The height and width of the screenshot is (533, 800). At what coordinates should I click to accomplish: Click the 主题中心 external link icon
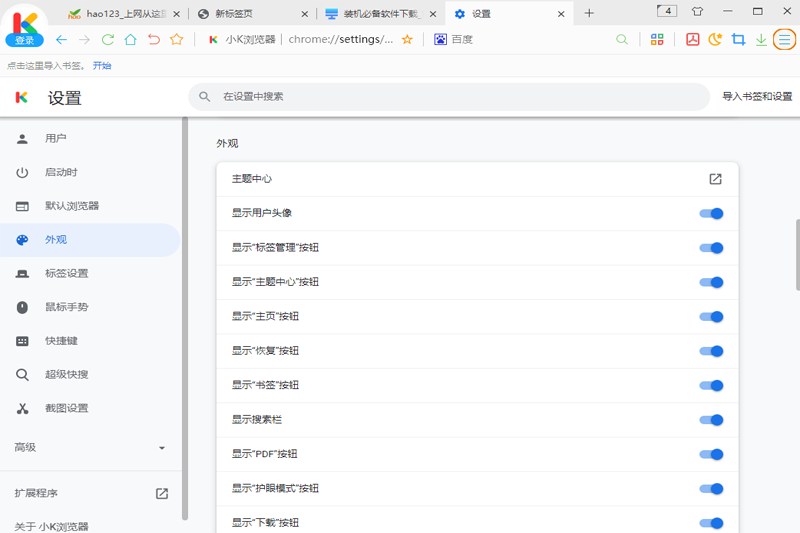click(x=715, y=179)
